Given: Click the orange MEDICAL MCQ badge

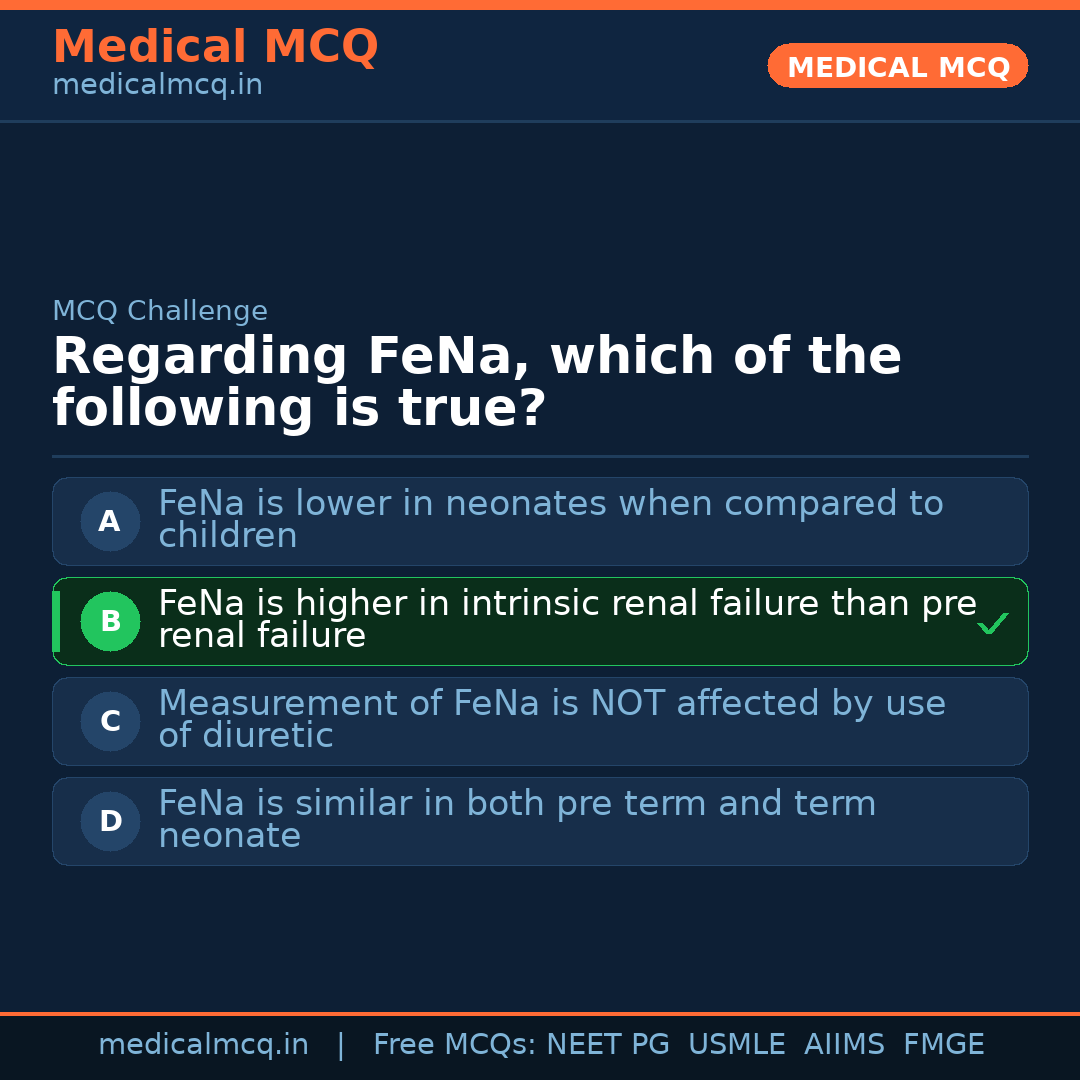Looking at the screenshot, I should tap(897, 66).
